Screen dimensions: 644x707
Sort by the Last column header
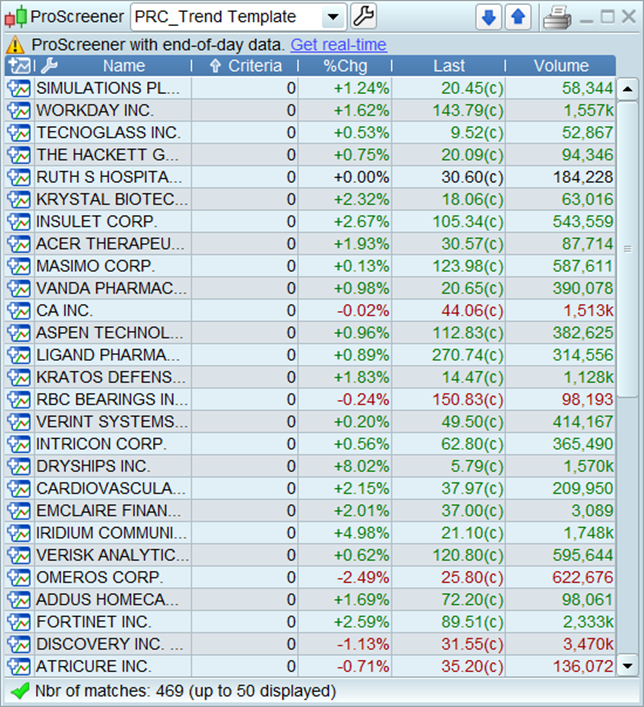(x=449, y=66)
